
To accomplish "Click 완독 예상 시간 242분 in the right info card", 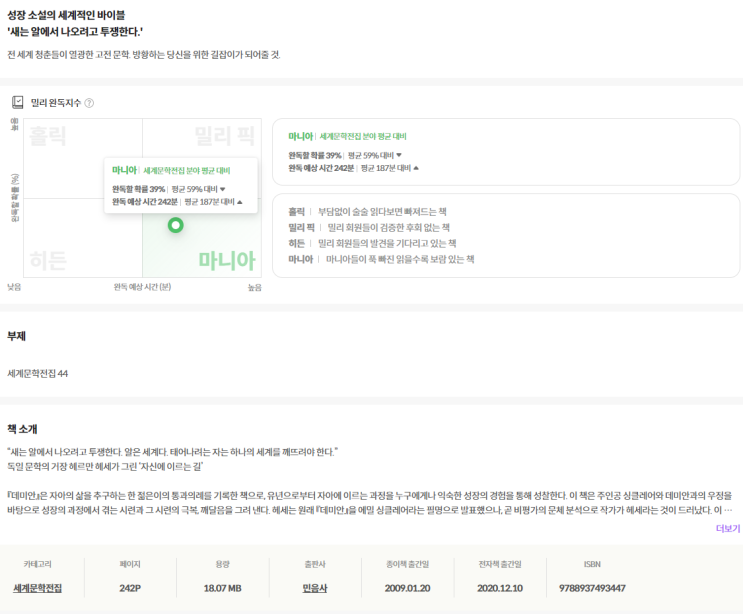I will [321, 168].
